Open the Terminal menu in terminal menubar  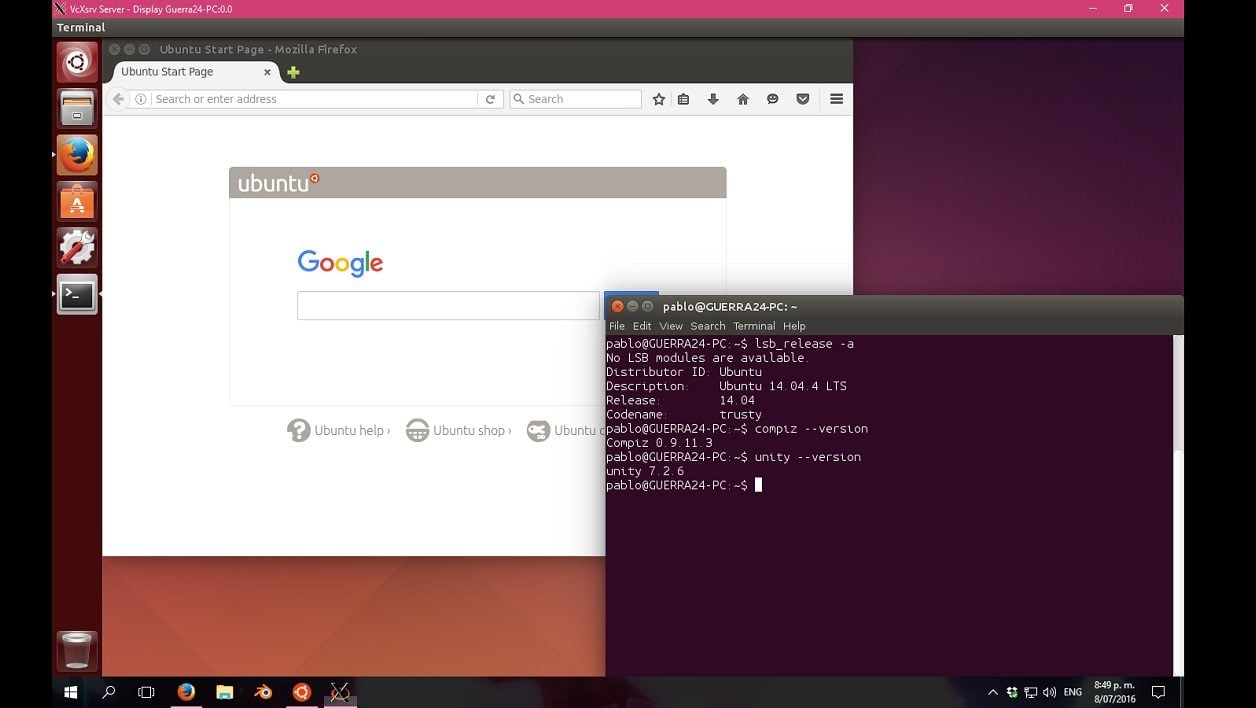(x=754, y=326)
